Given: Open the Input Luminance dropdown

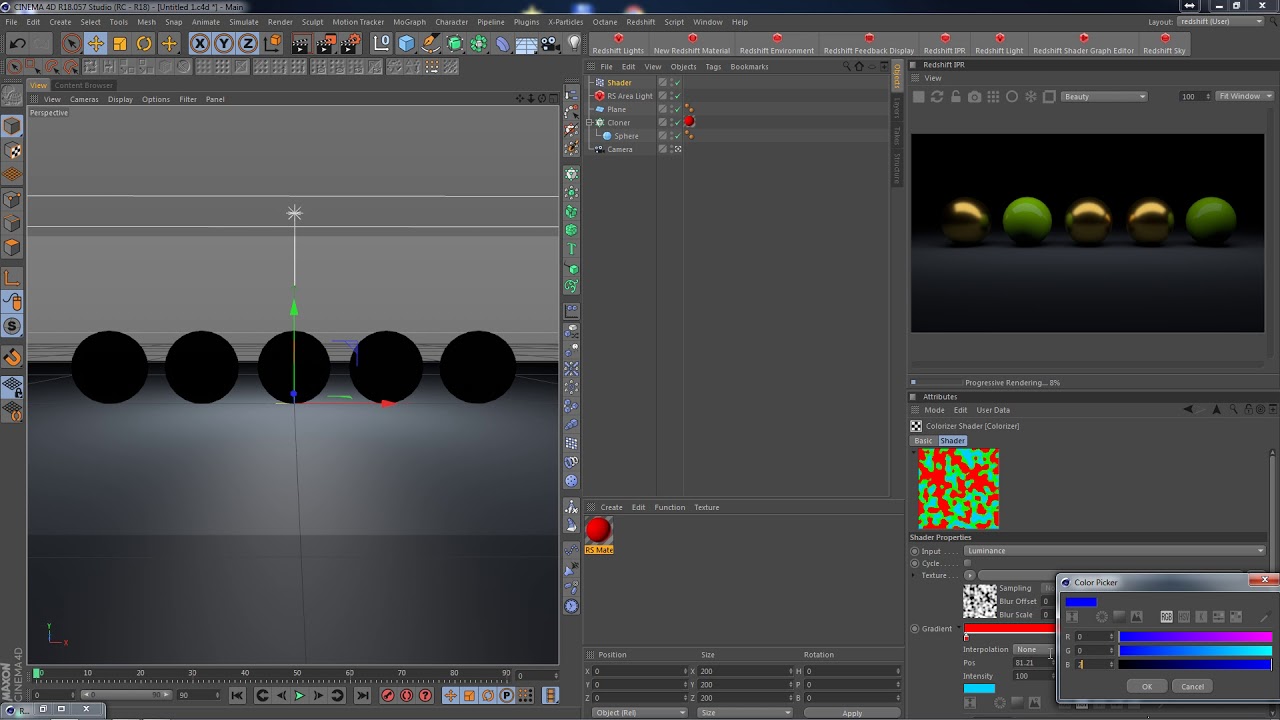Looking at the screenshot, I should point(1115,551).
